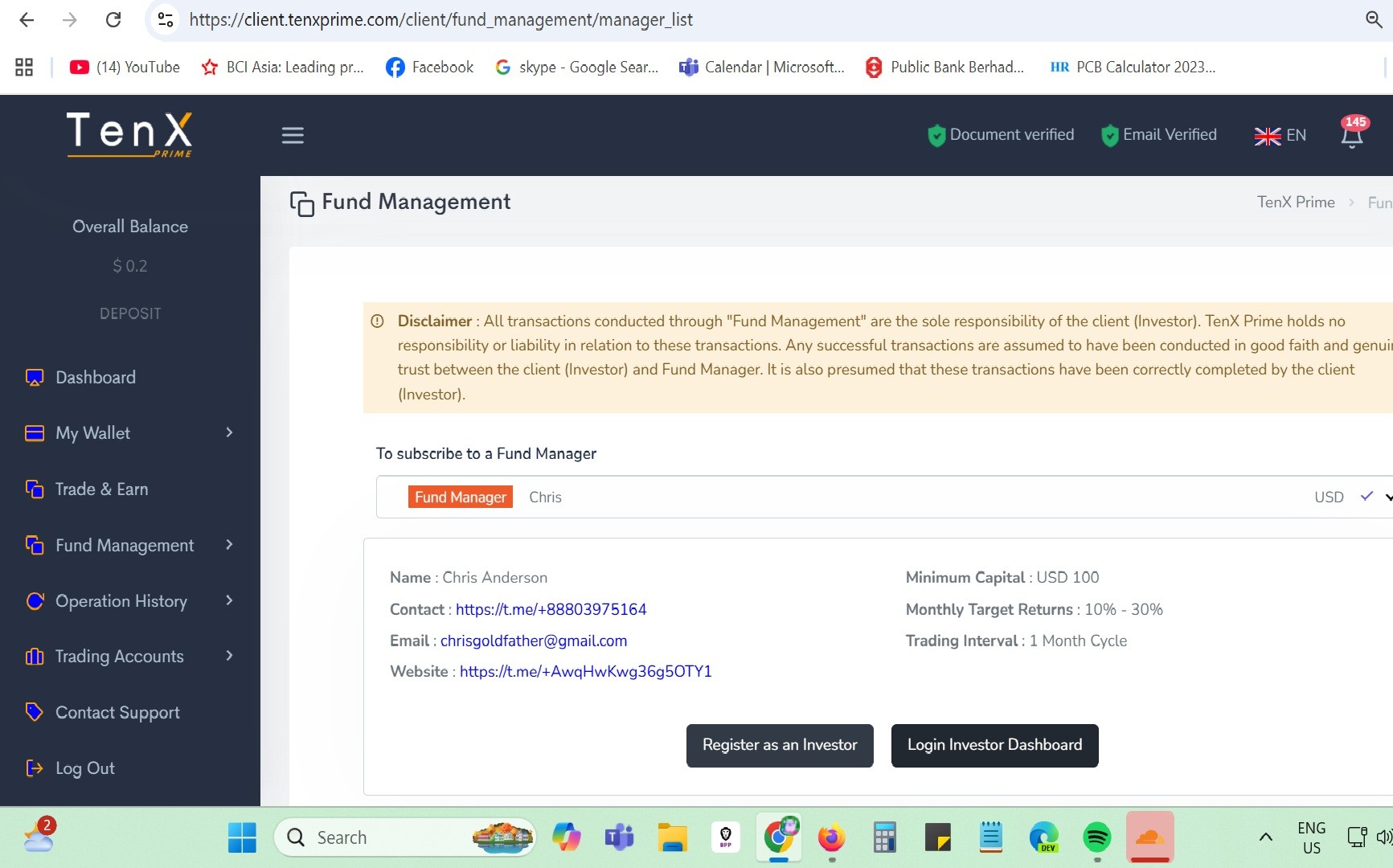Click the Trading Accounts chart icon
Screen dimensions: 1393x868
(x=35, y=657)
